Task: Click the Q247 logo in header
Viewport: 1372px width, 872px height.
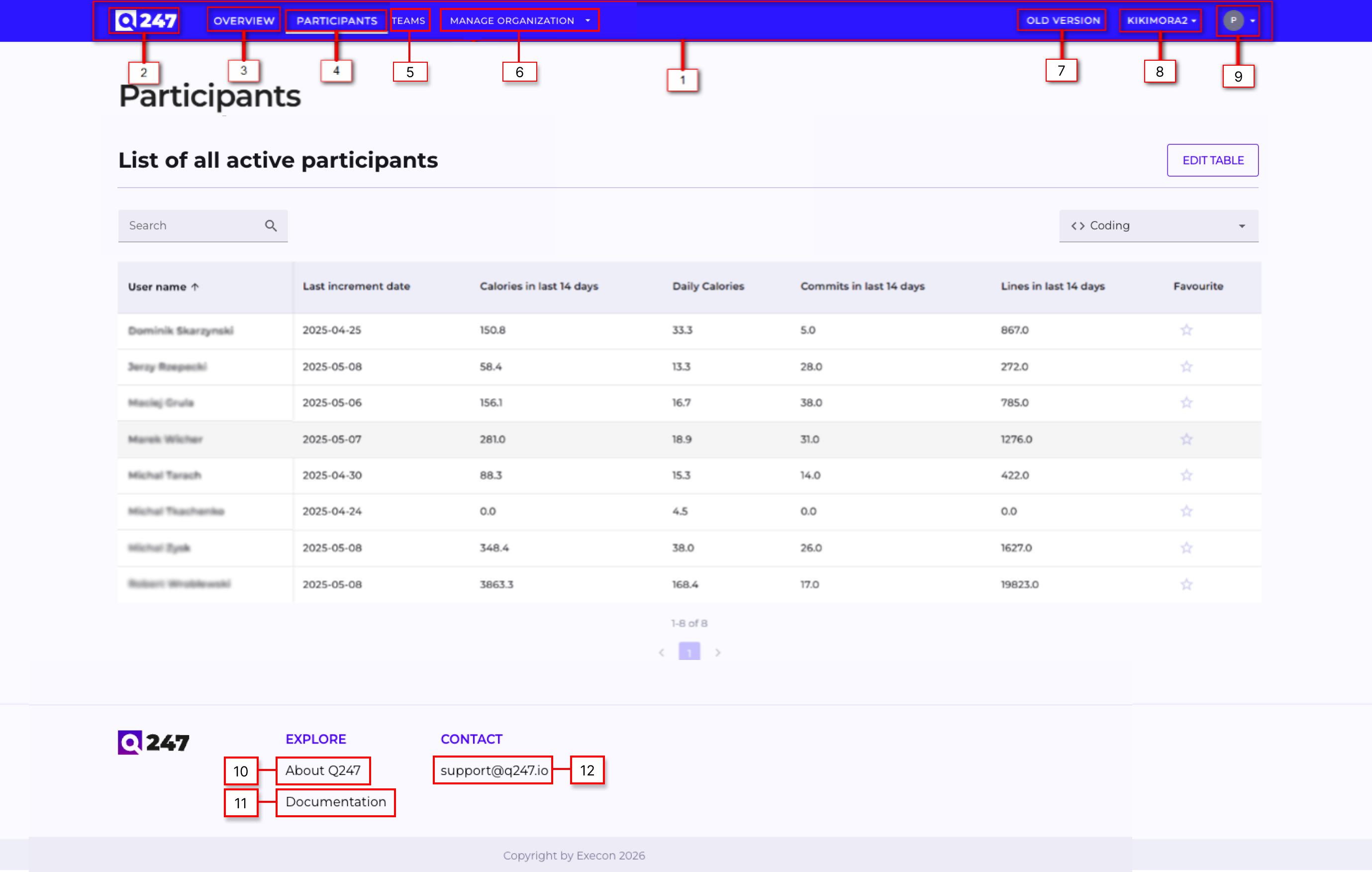Action: click(x=146, y=20)
